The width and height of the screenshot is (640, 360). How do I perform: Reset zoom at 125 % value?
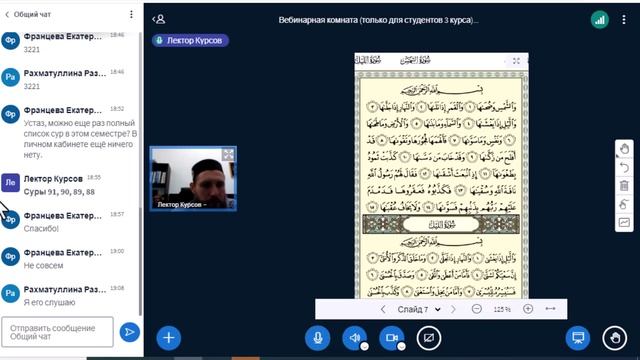click(x=502, y=309)
